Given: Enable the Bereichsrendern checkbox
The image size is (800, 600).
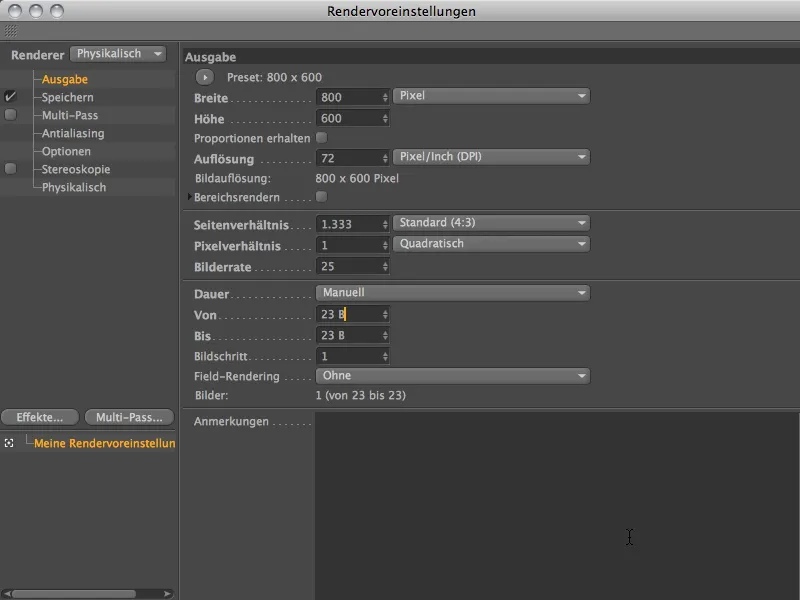Looking at the screenshot, I should tap(321, 197).
